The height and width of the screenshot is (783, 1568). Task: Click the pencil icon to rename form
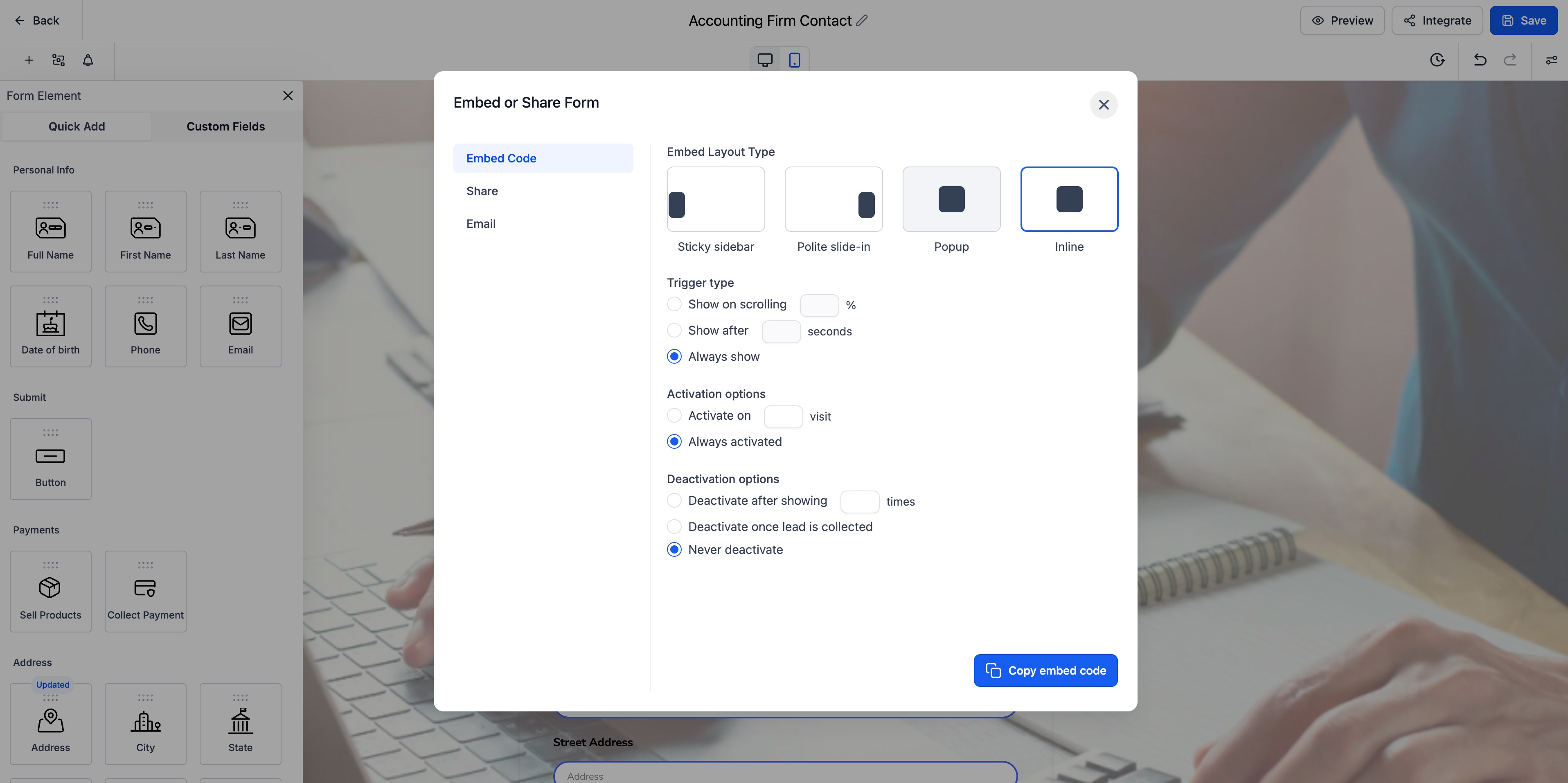(862, 21)
